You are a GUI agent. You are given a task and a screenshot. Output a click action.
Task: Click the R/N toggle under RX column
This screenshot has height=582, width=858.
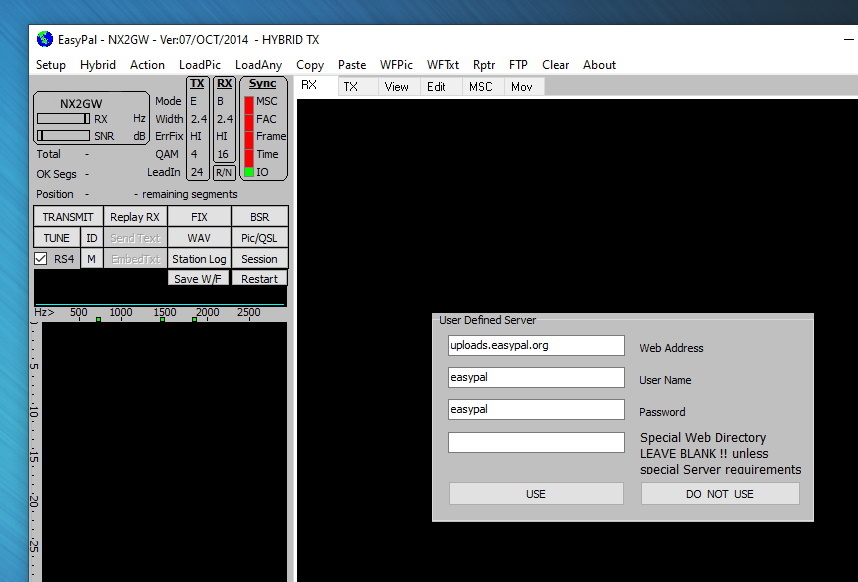point(224,172)
